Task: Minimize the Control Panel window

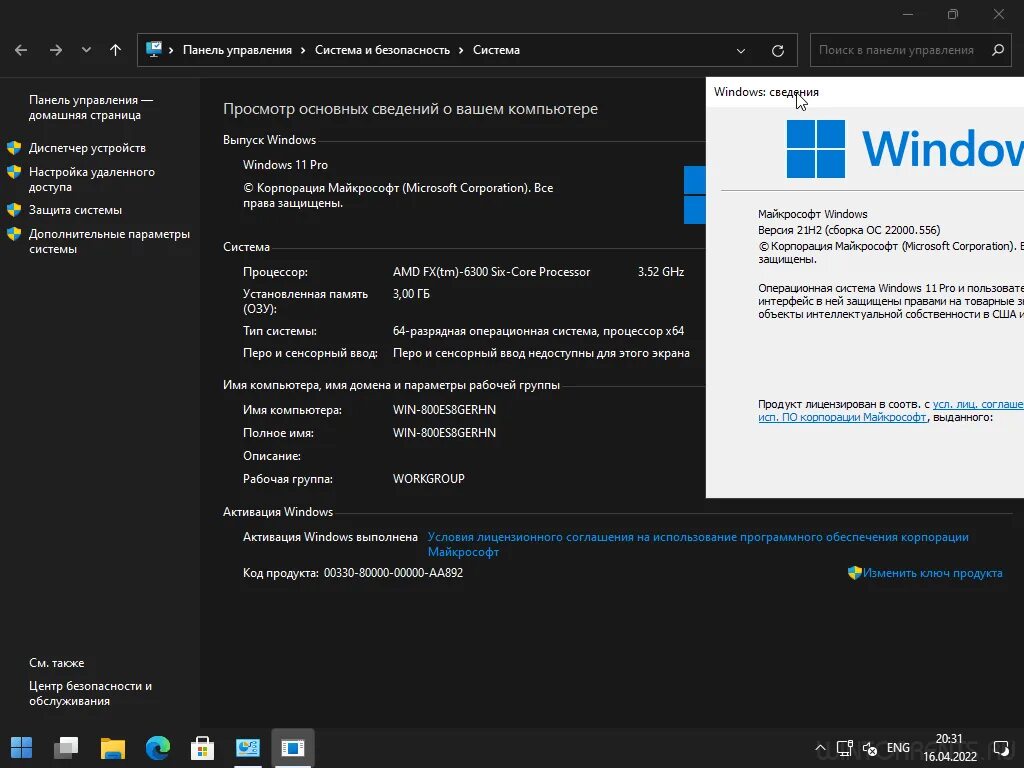Action: click(x=908, y=14)
